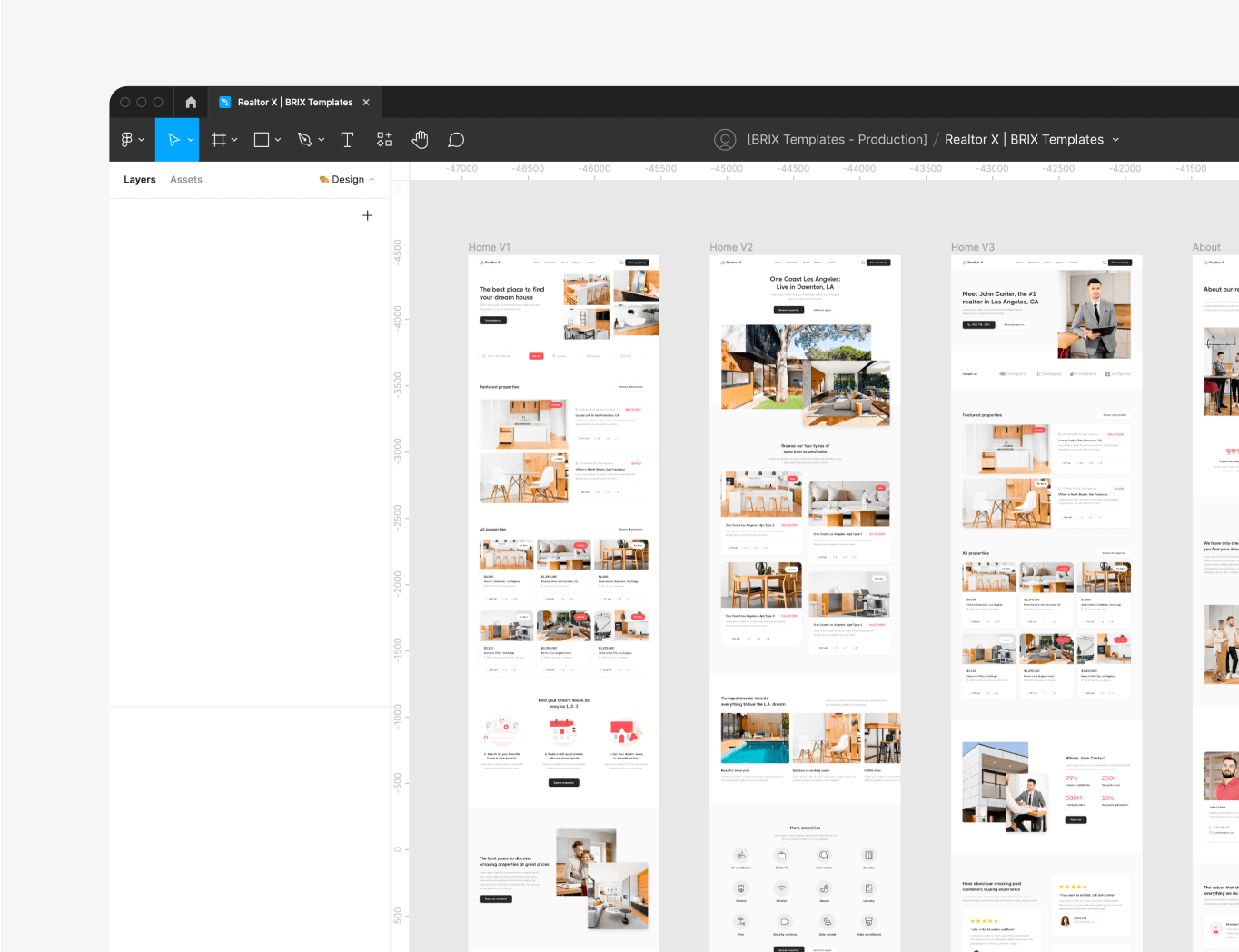This screenshot has height=952, width=1239.
Task: Select the Home V2 frame label
Action: pos(730,247)
